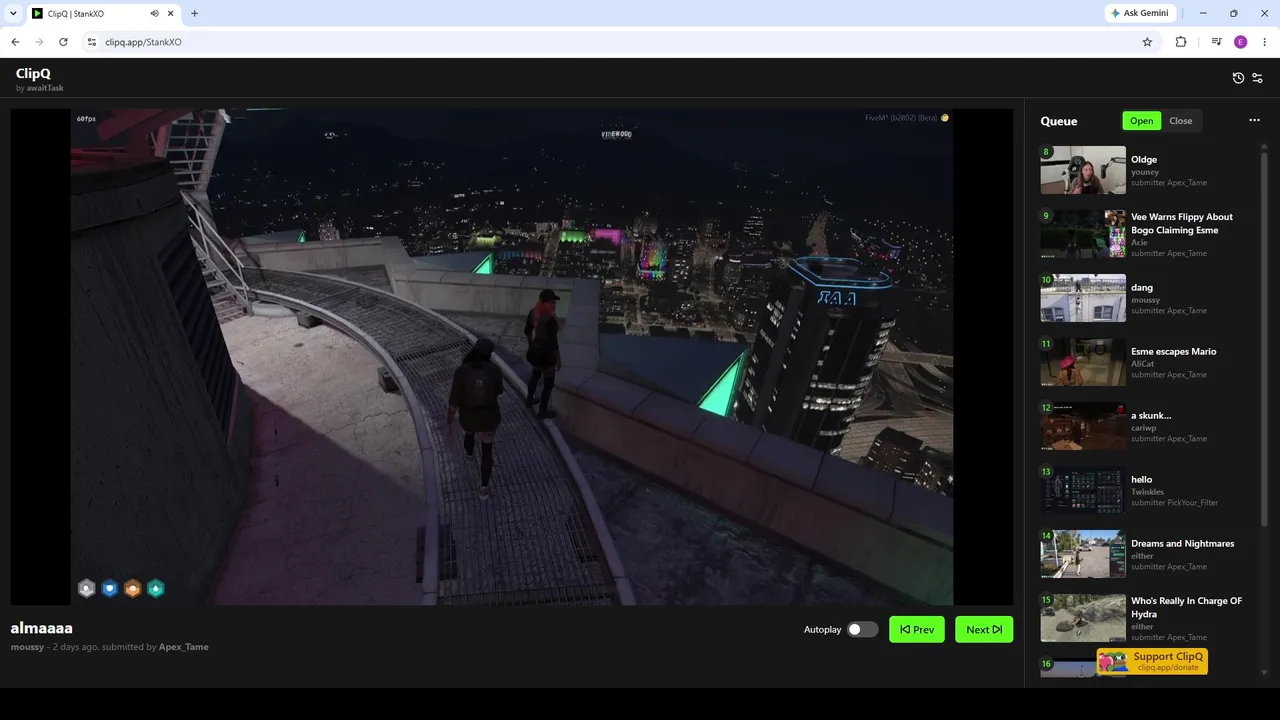
Task: Set the queue to Open
Action: 1142,121
